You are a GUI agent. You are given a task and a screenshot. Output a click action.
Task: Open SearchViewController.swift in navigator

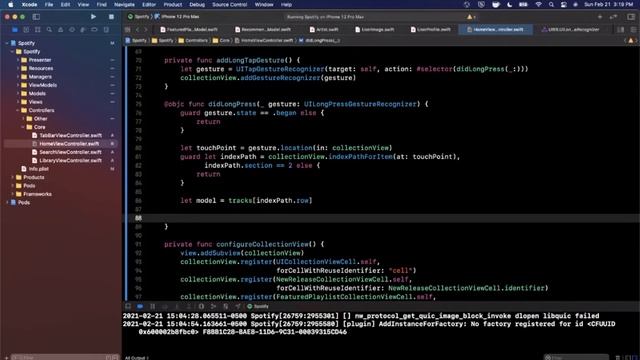coord(70,152)
